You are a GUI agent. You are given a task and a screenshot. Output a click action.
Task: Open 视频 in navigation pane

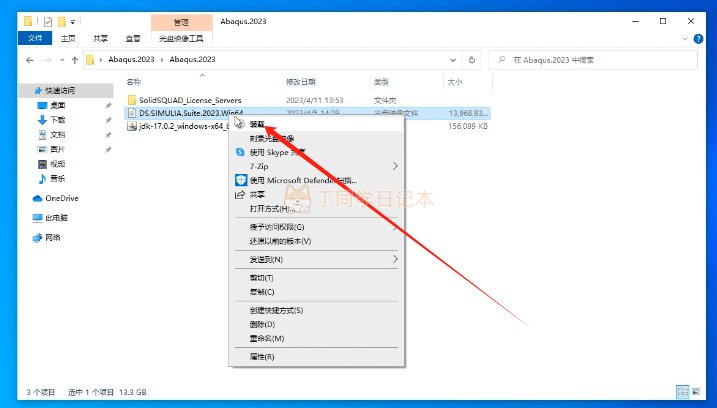tap(58, 164)
